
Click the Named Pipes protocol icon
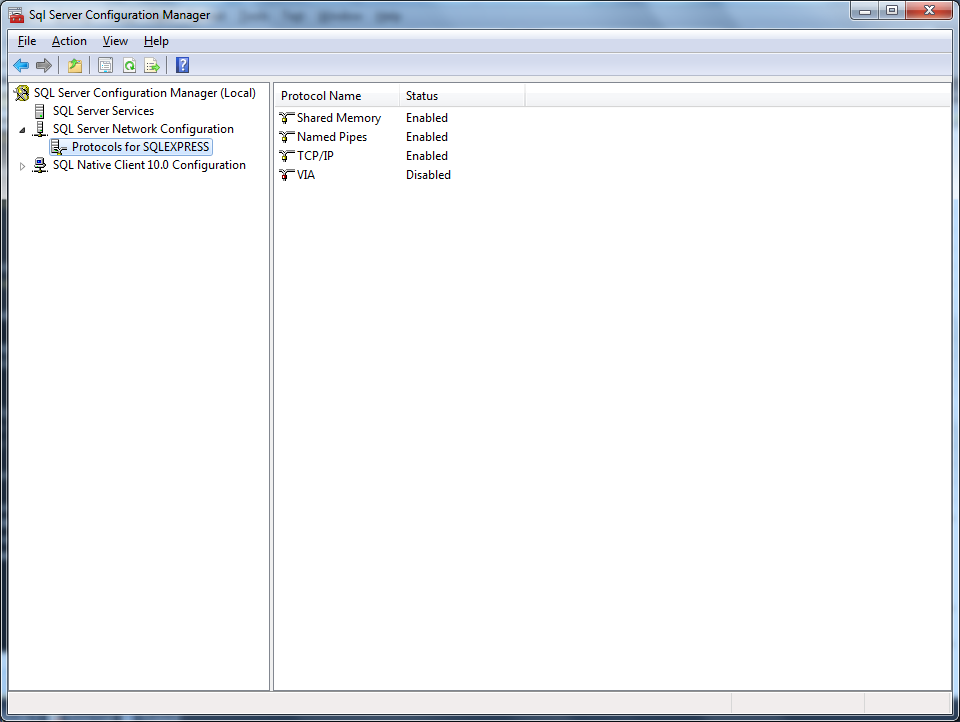point(287,137)
